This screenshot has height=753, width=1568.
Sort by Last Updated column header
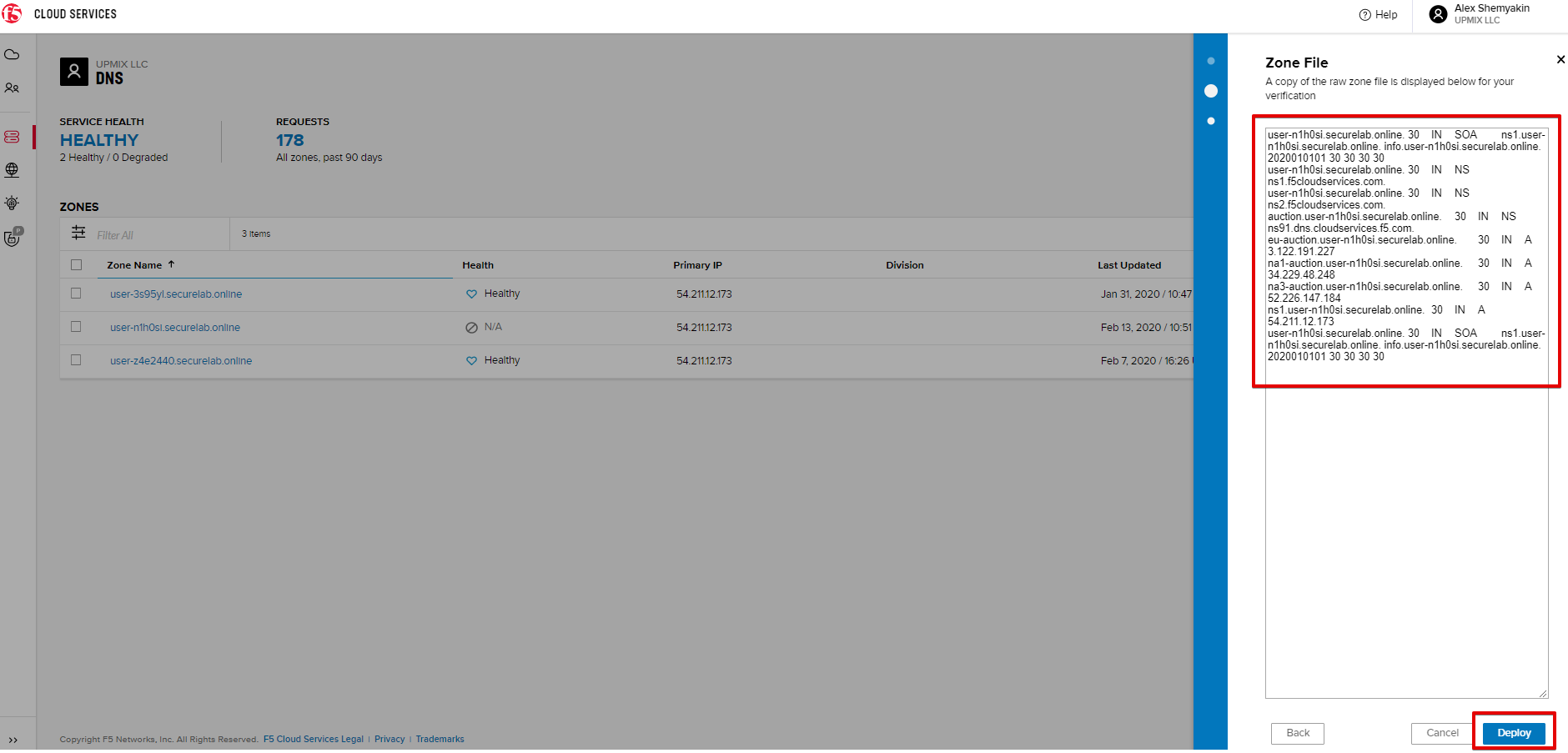[x=1129, y=265]
